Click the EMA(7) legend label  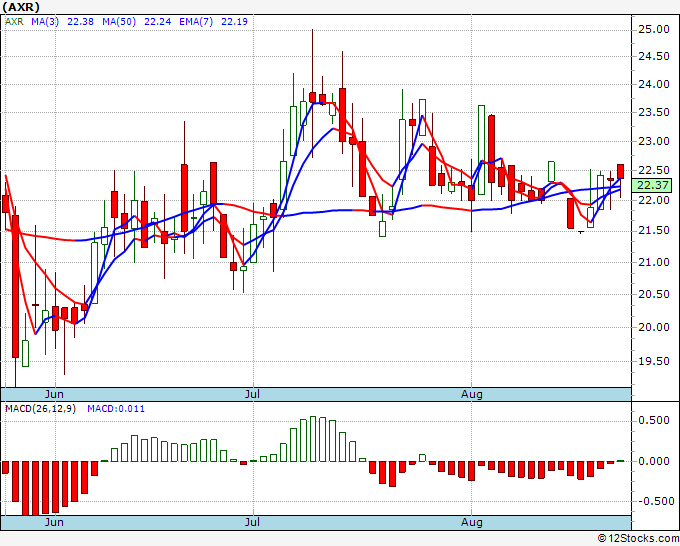[196, 22]
